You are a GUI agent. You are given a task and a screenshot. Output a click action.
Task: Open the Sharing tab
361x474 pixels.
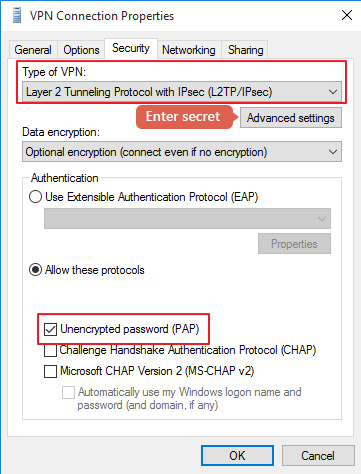(x=245, y=50)
